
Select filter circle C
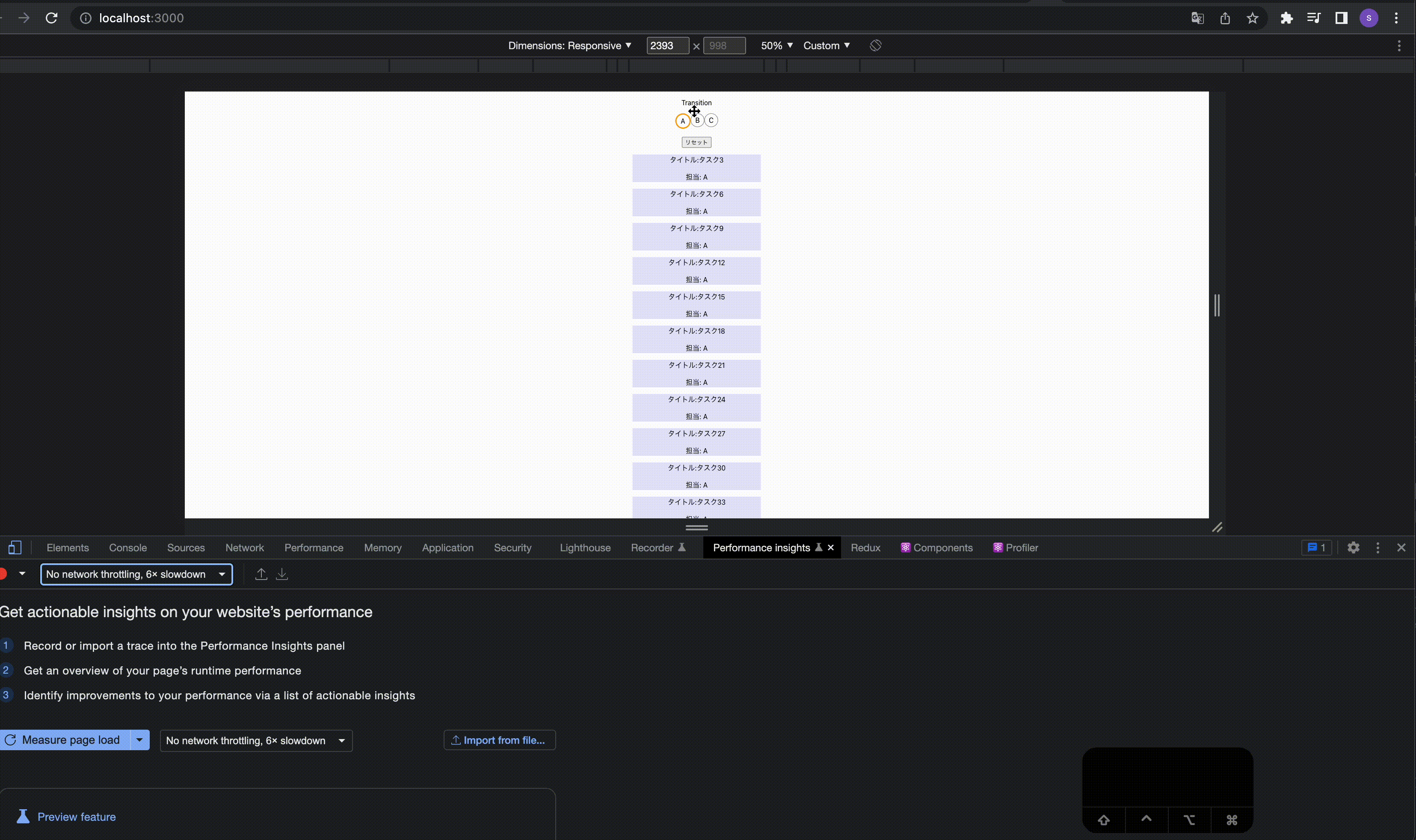pos(712,121)
